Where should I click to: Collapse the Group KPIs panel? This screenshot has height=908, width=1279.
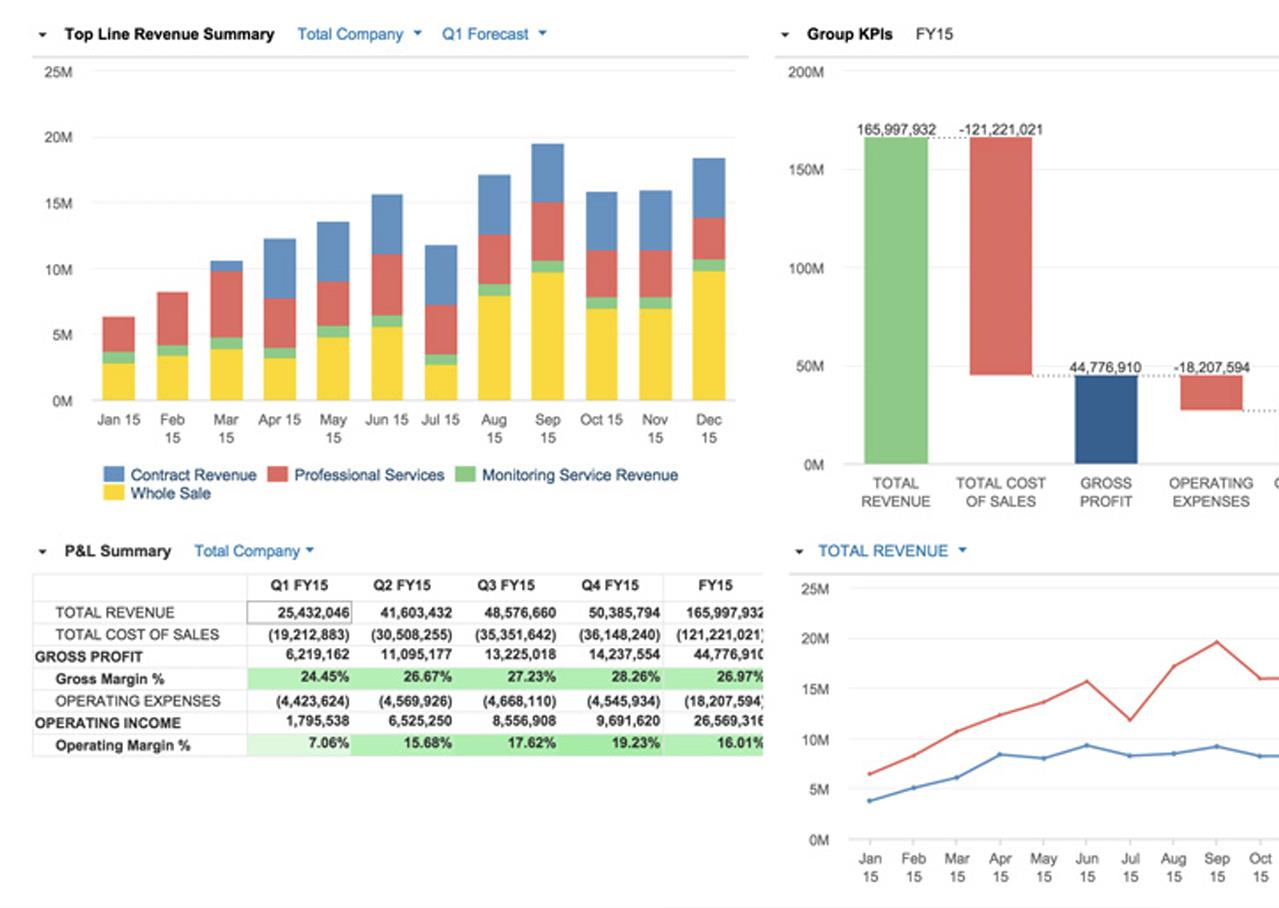786,32
